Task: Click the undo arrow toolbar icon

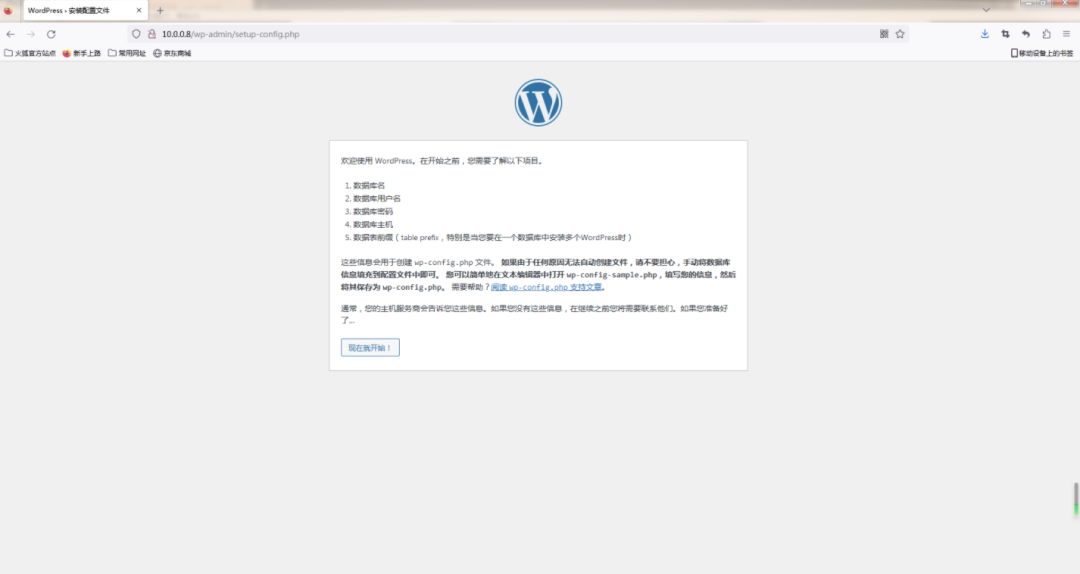Action: tap(1026, 34)
